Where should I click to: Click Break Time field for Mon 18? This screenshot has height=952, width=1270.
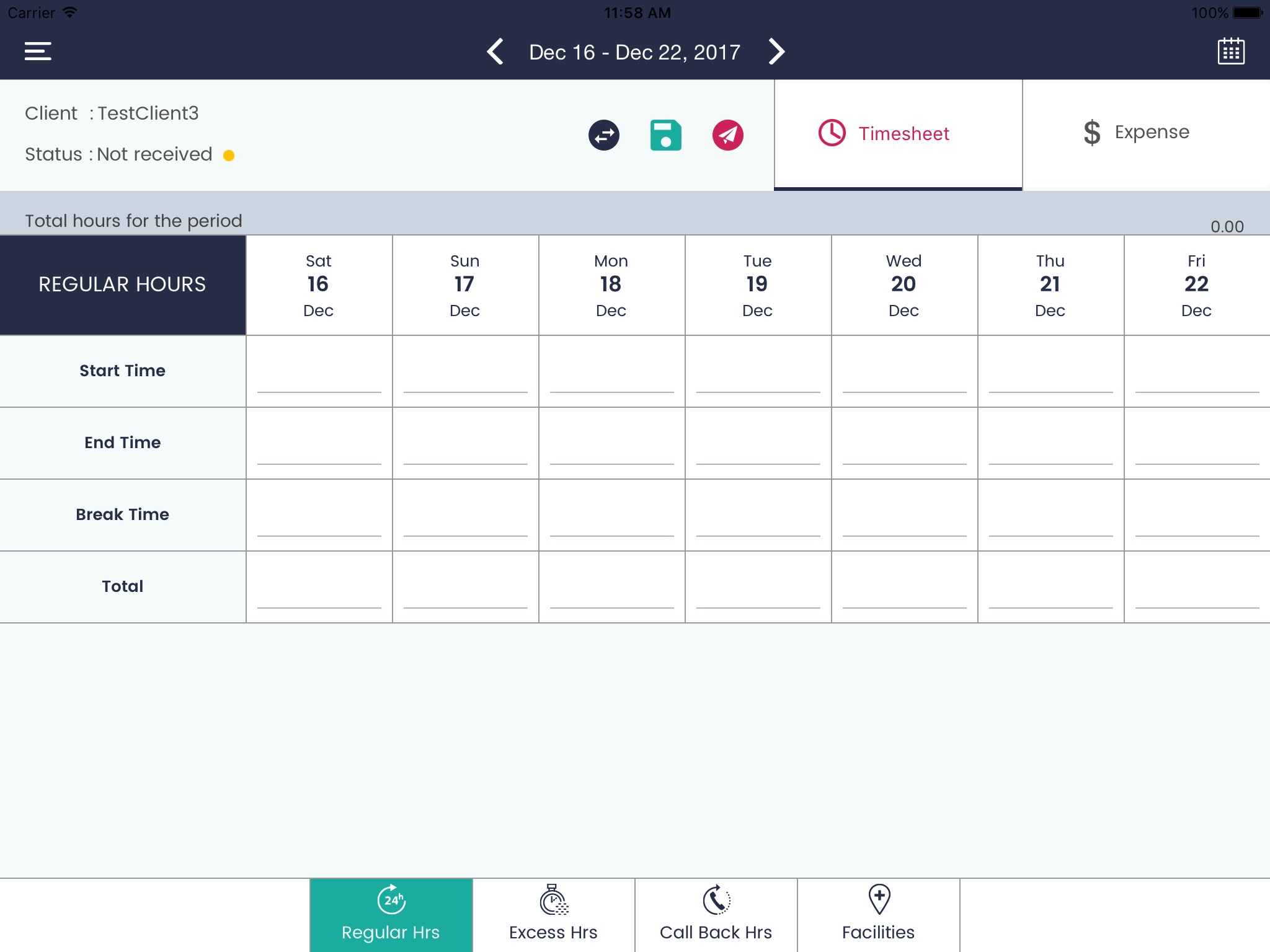[612, 515]
